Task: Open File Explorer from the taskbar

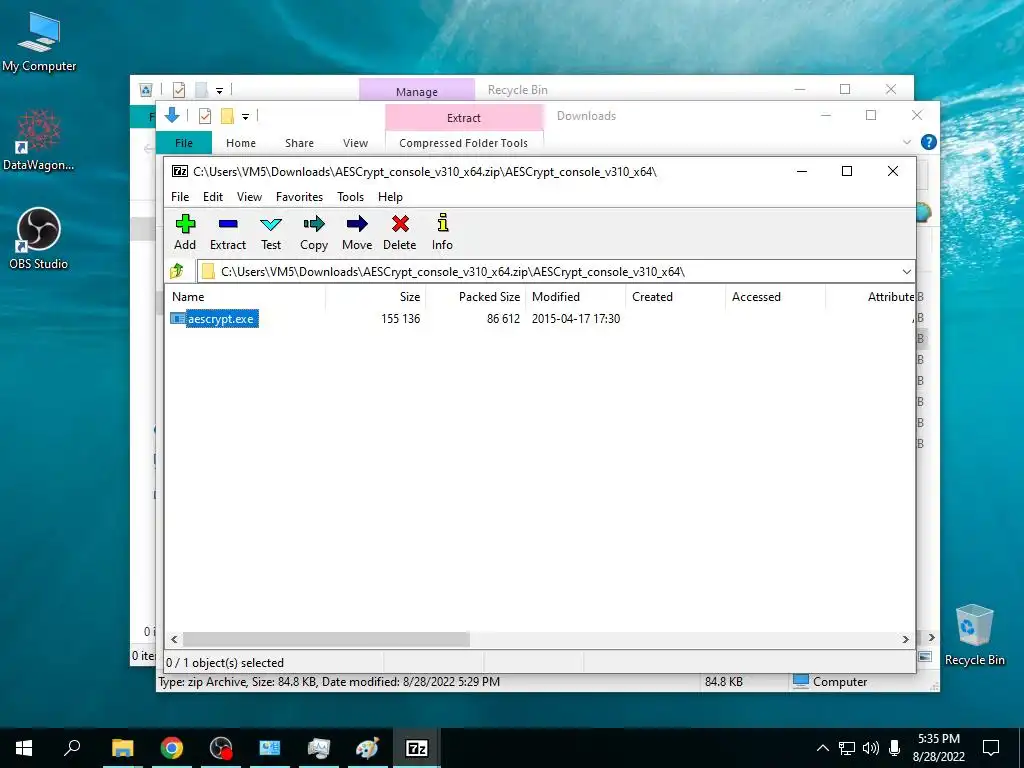Action: tap(122, 748)
